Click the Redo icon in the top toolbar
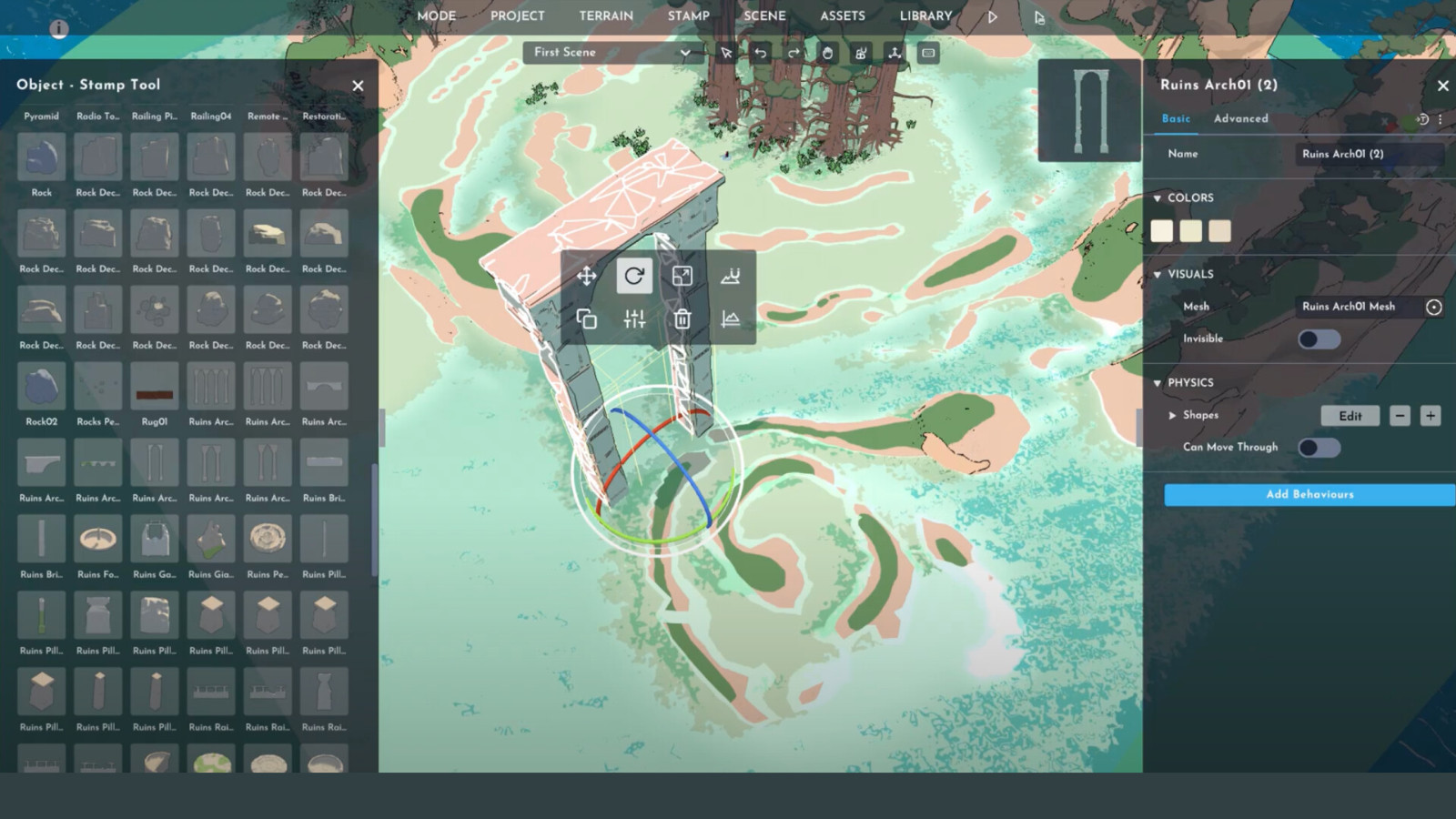Image resolution: width=1456 pixels, height=819 pixels. click(793, 53)
